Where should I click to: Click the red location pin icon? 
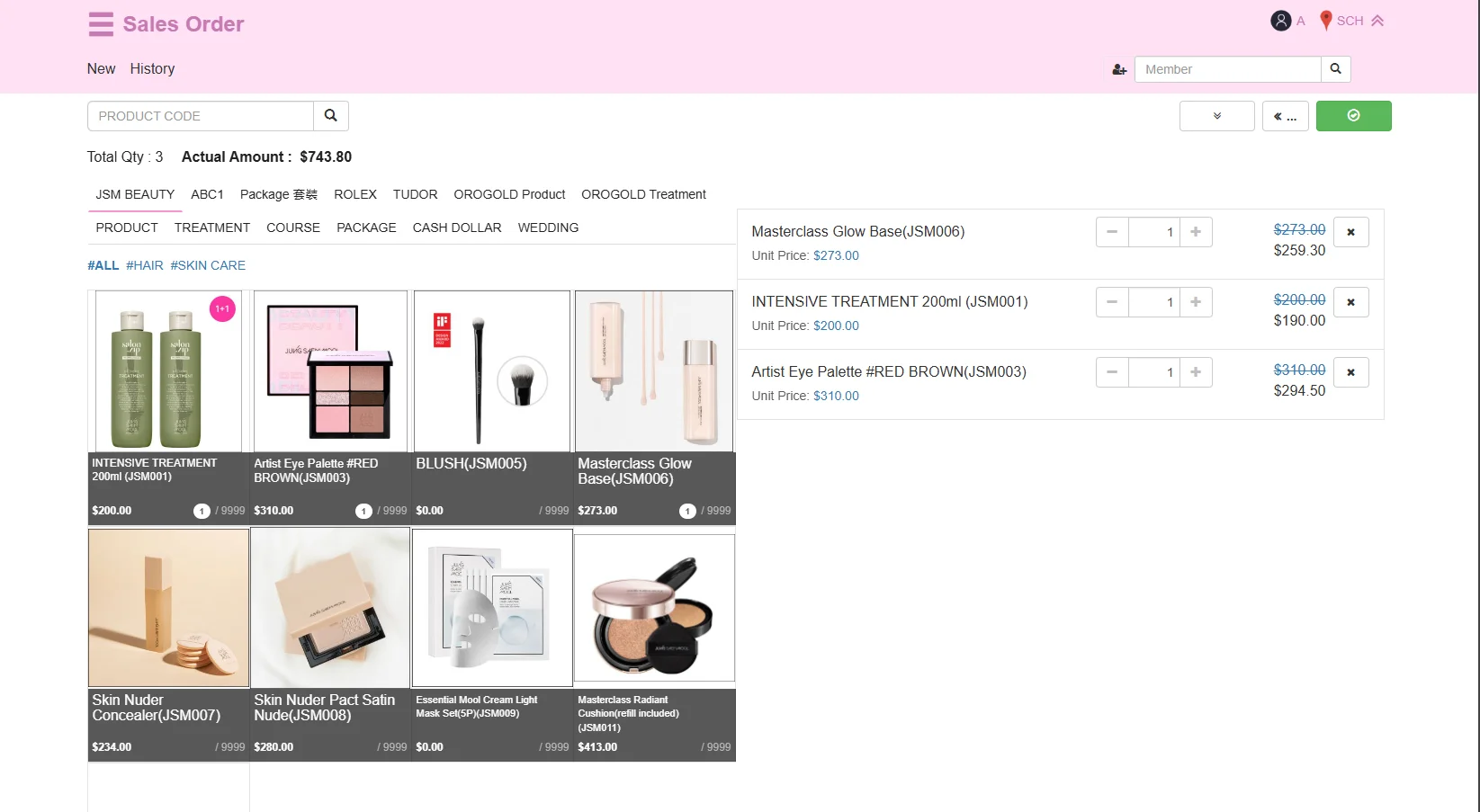1325,21
